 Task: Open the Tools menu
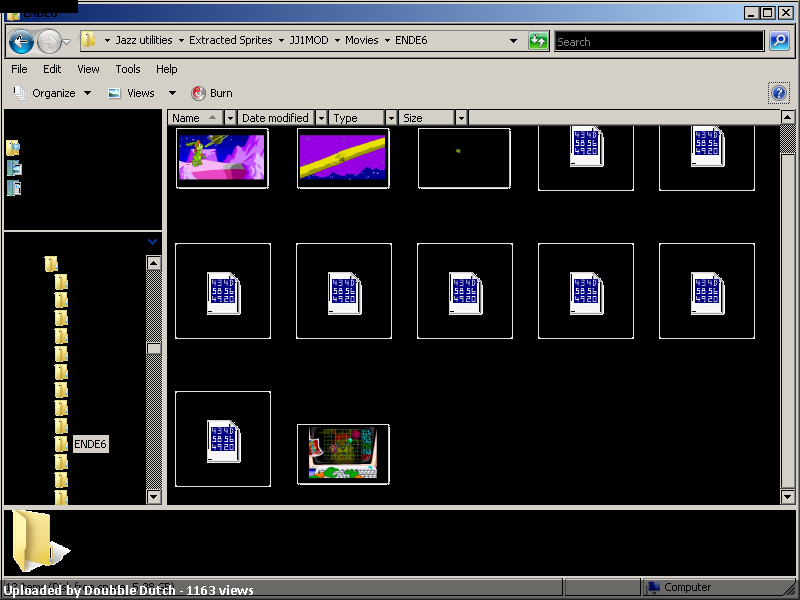pos(128,69)
